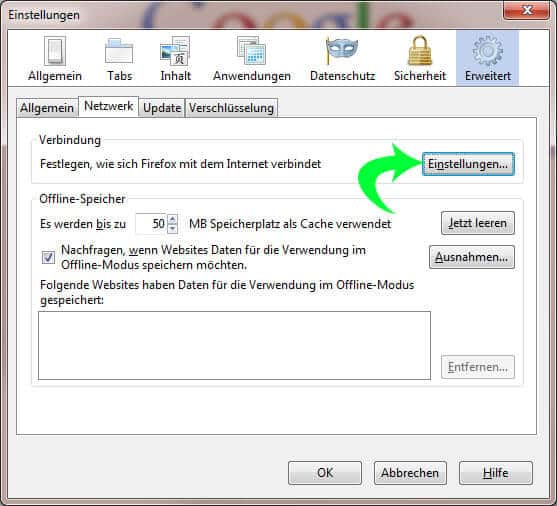
Task: Switch to the Update sub-tab
Action: pyautogui.click(x=162, y=108)
